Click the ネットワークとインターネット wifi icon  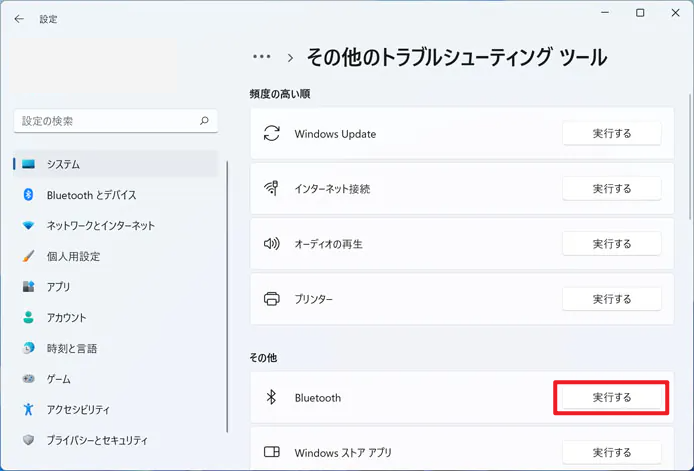click(x=28, y=226)
